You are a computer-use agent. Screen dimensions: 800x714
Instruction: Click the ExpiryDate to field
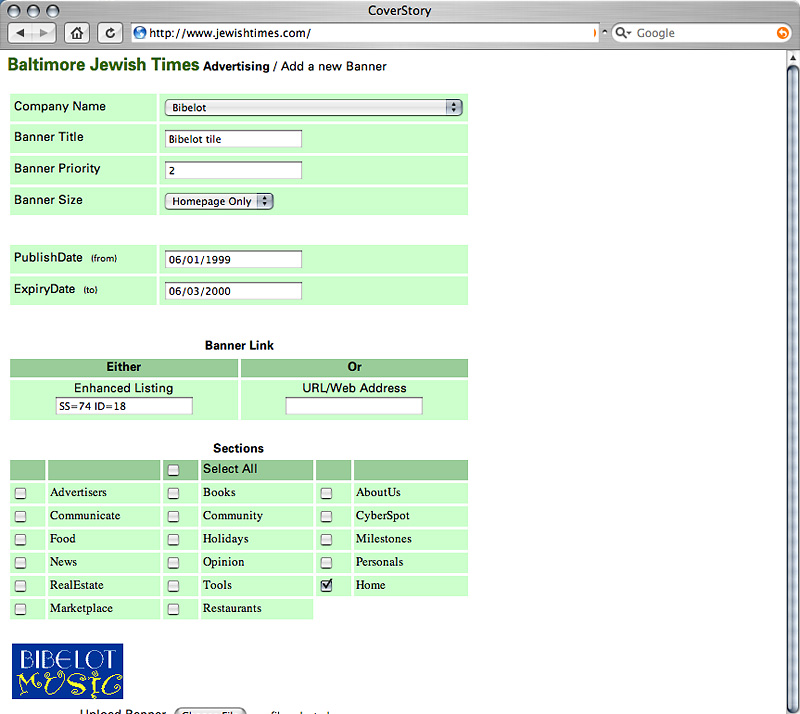pyautogui.click(x=233, y=291)
